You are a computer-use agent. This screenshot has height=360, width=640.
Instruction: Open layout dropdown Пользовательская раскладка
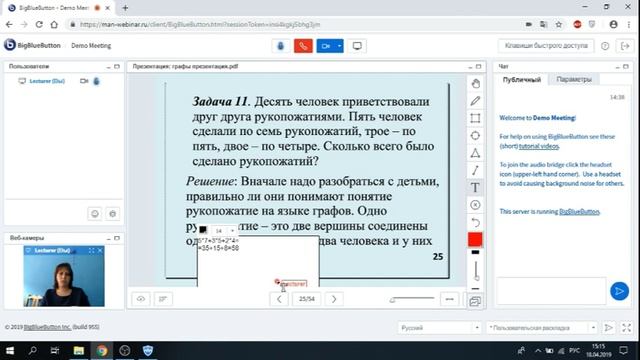click(x=541, y=328)
